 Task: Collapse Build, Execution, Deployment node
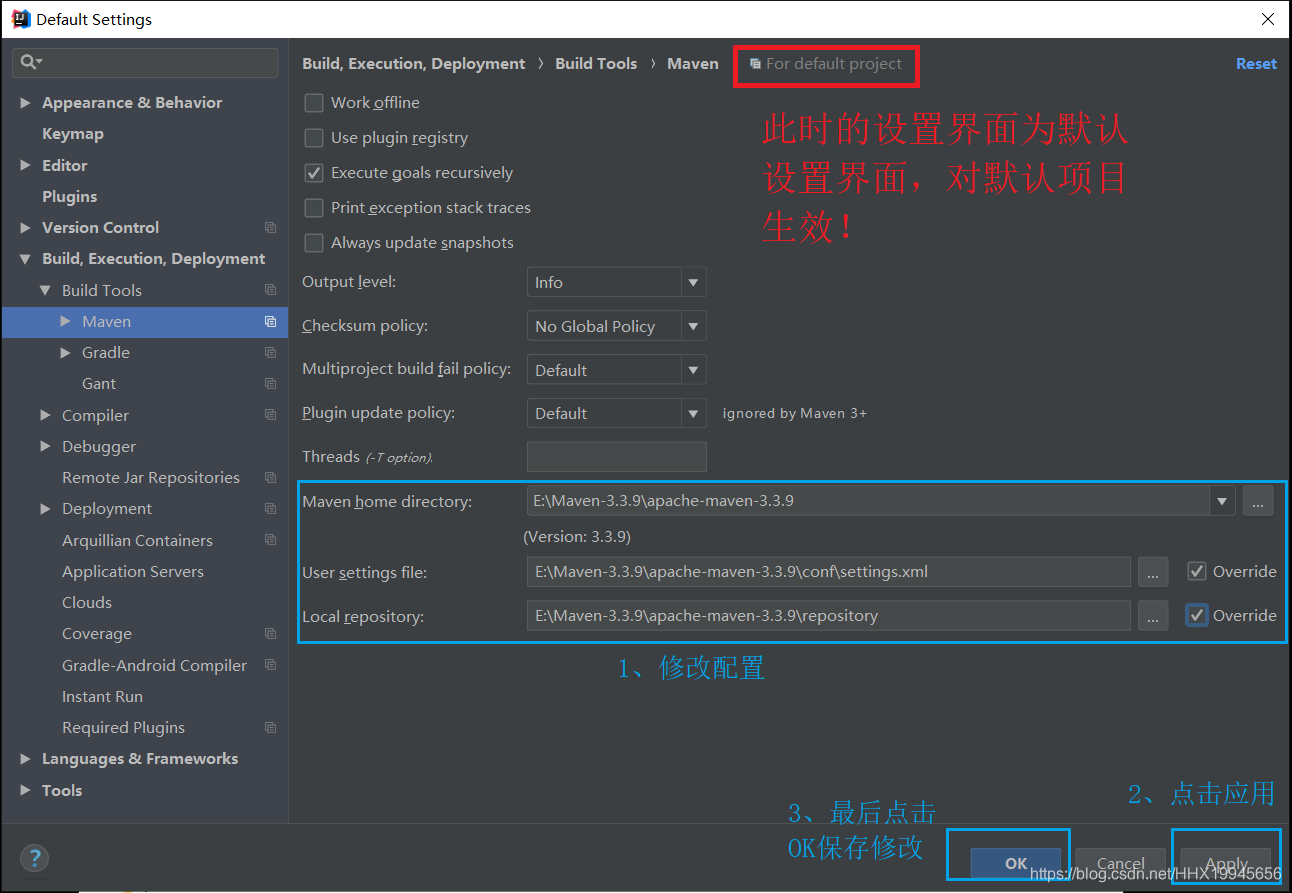pos(26,259)
